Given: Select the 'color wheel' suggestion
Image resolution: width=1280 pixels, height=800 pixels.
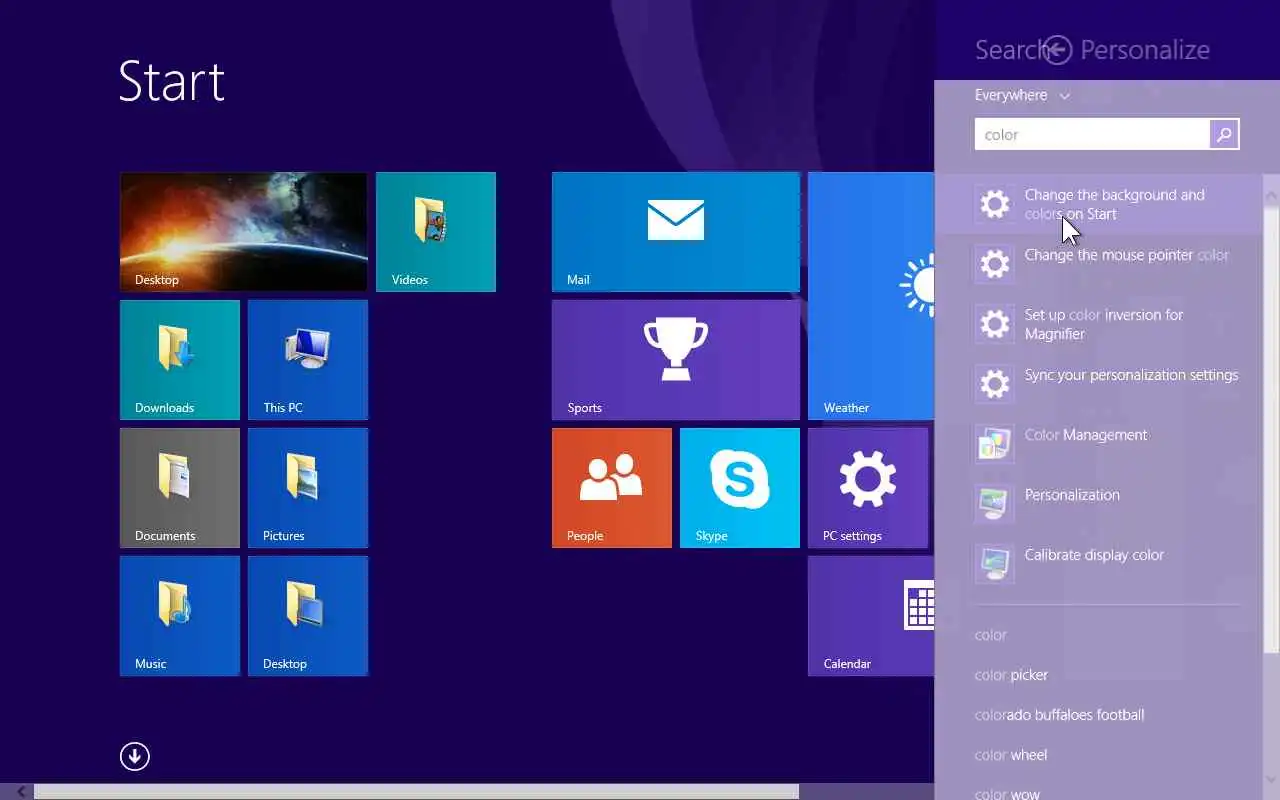Looking at the screenshot, I should (x=1011, y=755).
